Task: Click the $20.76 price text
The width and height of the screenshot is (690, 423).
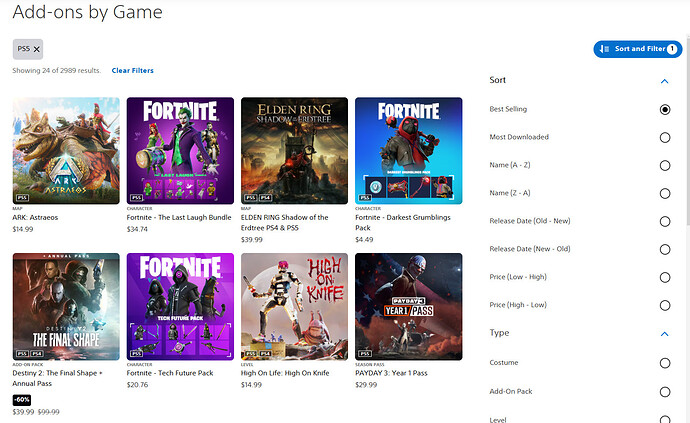Action: click(x=137, y=385)
